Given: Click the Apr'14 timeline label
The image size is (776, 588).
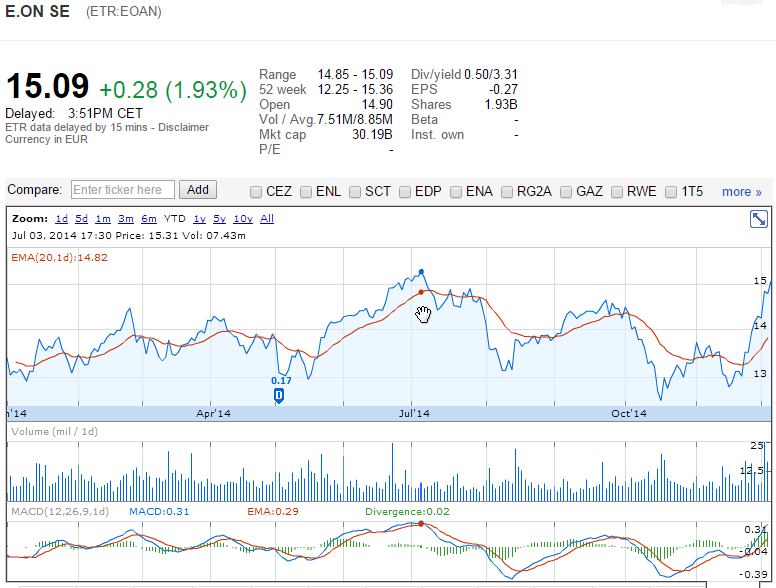Looking at the screenshot, I should (x=213, y=414).
